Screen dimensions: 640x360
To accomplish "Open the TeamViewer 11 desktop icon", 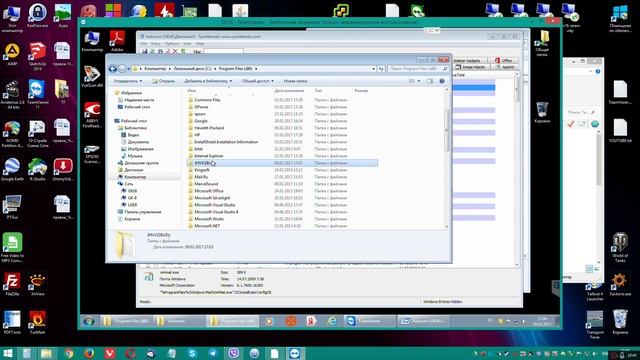I will pos(37,94).
